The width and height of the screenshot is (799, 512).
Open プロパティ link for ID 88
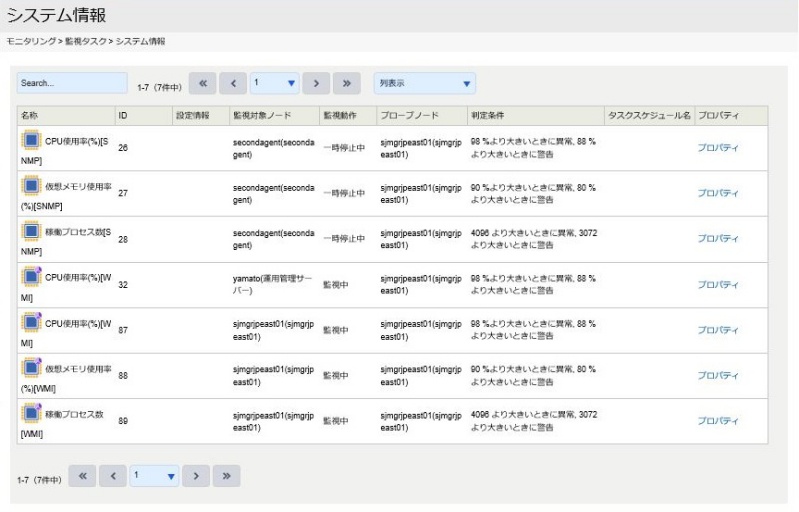tap(717, 375)
